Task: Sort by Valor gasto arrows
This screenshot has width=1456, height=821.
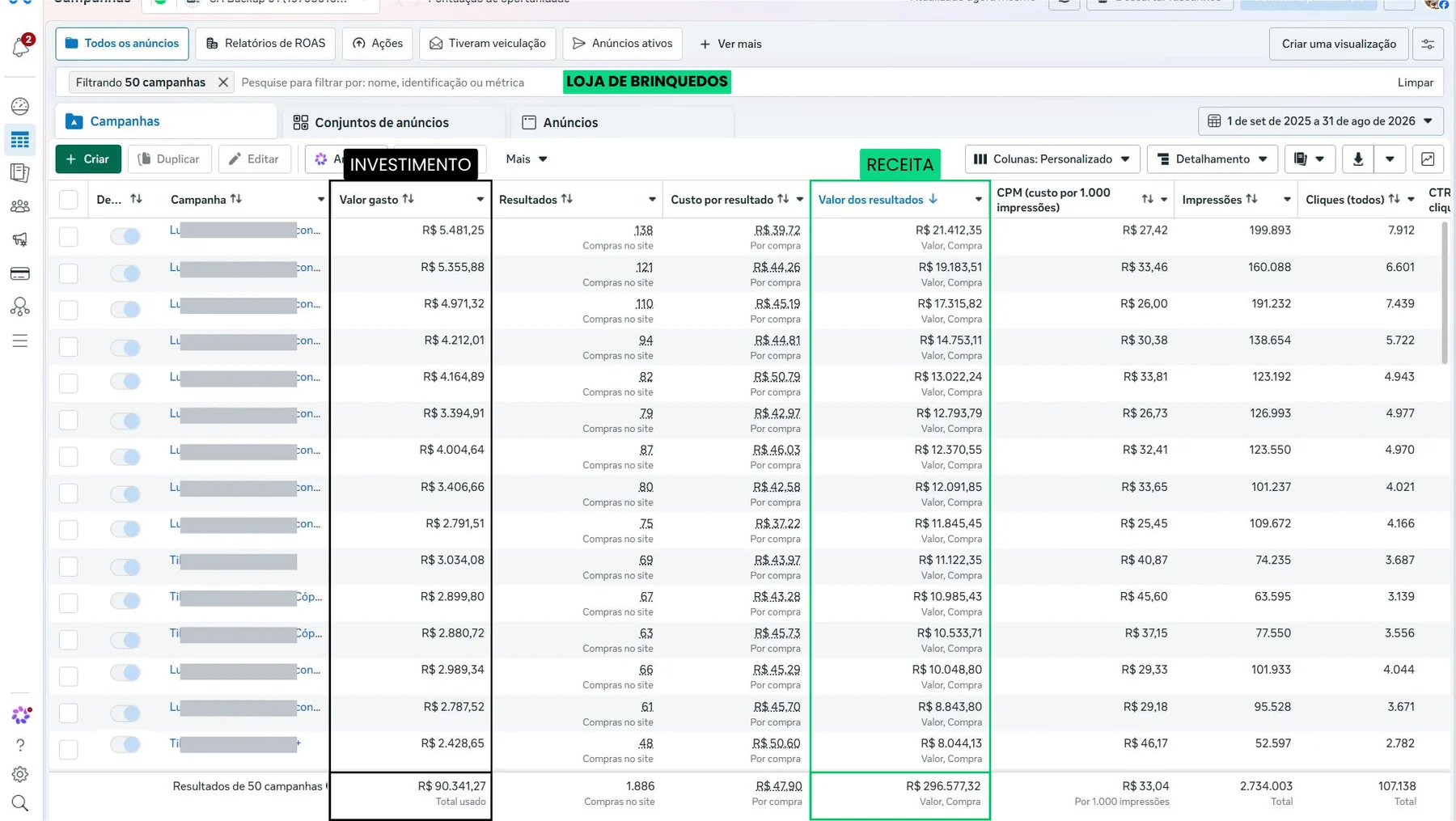Action: click(x=408, y=199)
